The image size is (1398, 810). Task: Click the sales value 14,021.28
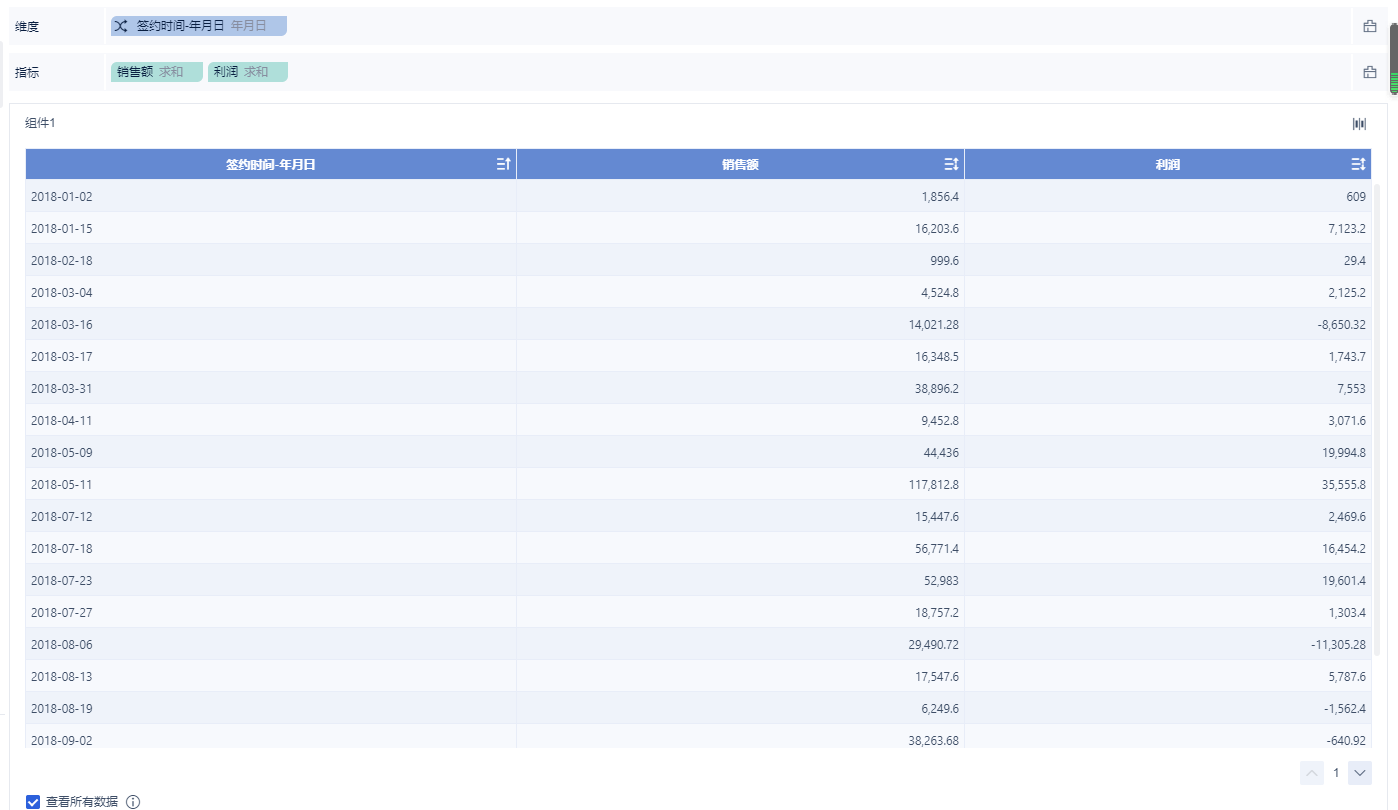[934, 324]
